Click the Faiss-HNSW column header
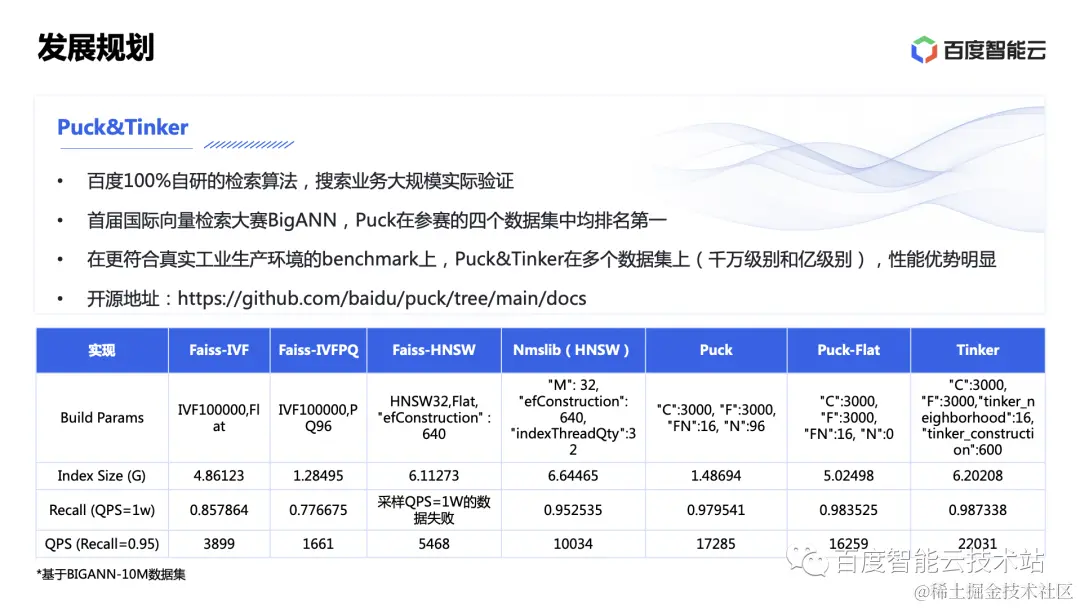The height and width of the screenshot is (608, 1080). pyautogui.click(x=434, y=350)
